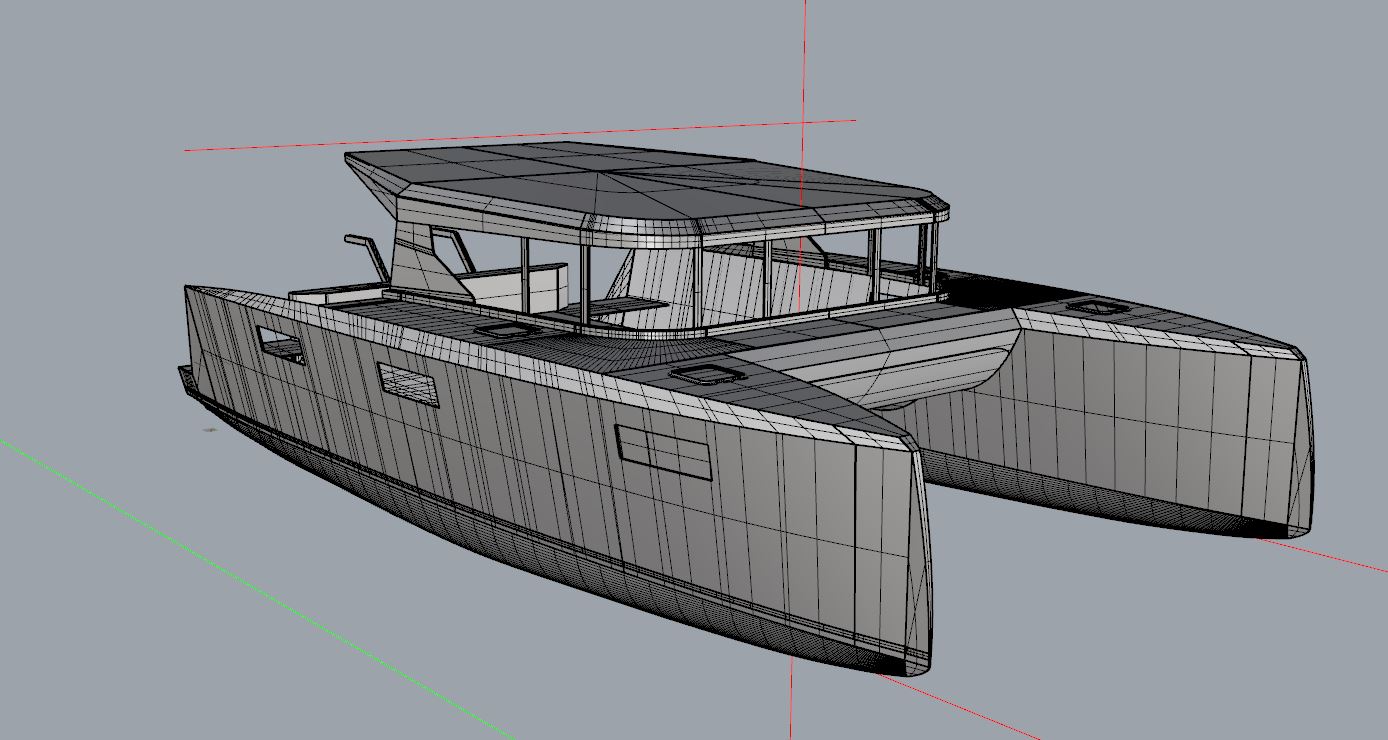This screenshot has width=1388, height=740.
Task: Select the deck hatch on the far hull
Action: 1095,307
